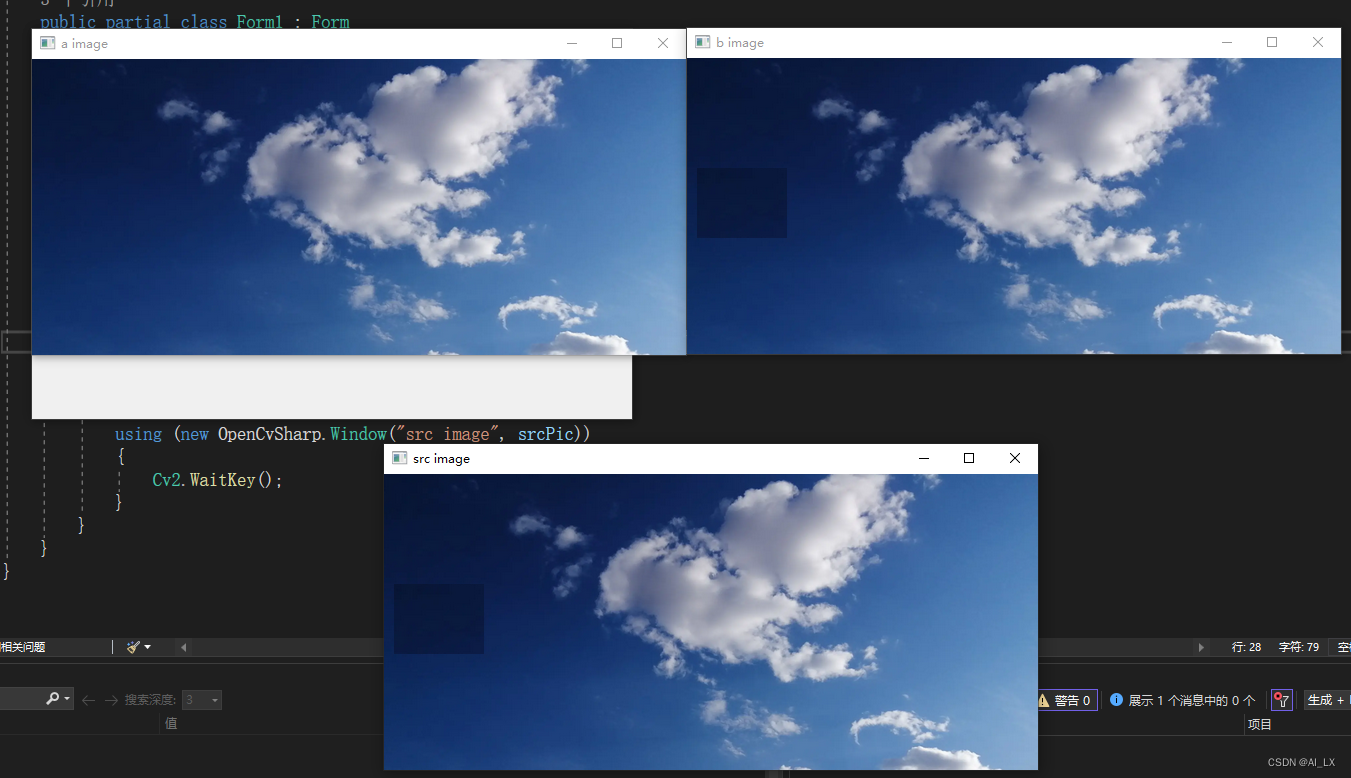The height and width of the screenshot is (778, 1351).
Task: Click the cloud picture in the a image window
Action: click(x=359, y=207)
